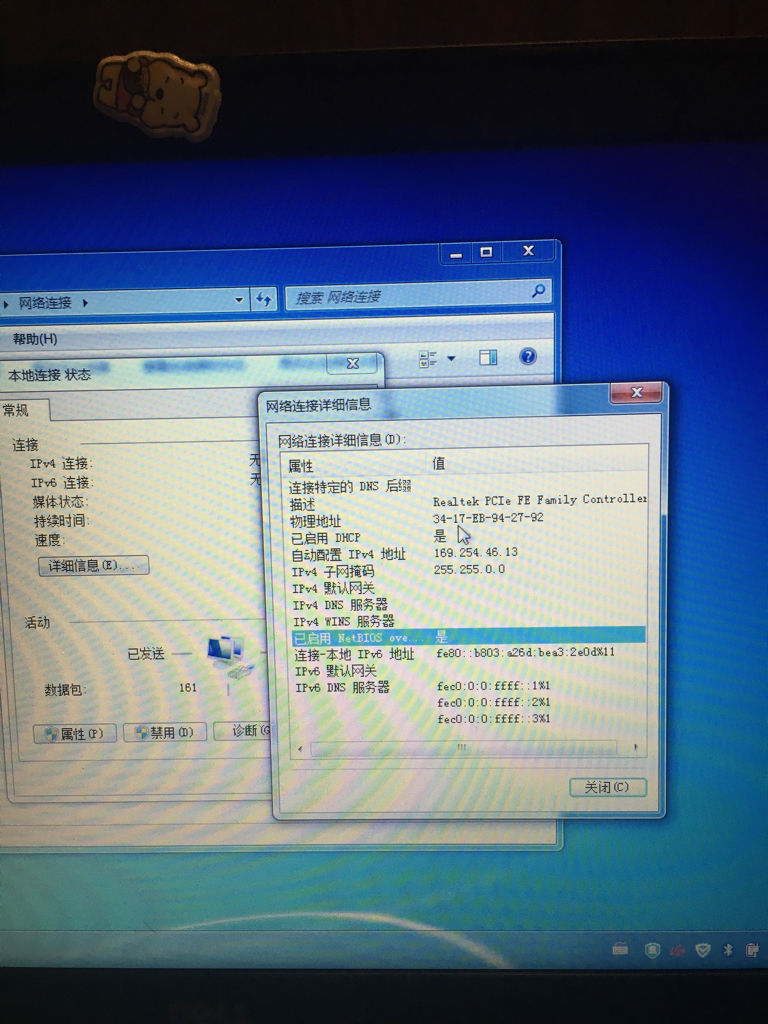Click the red tray icon
This screenshot has width=768, height=1024.
(x=677, y=951)
